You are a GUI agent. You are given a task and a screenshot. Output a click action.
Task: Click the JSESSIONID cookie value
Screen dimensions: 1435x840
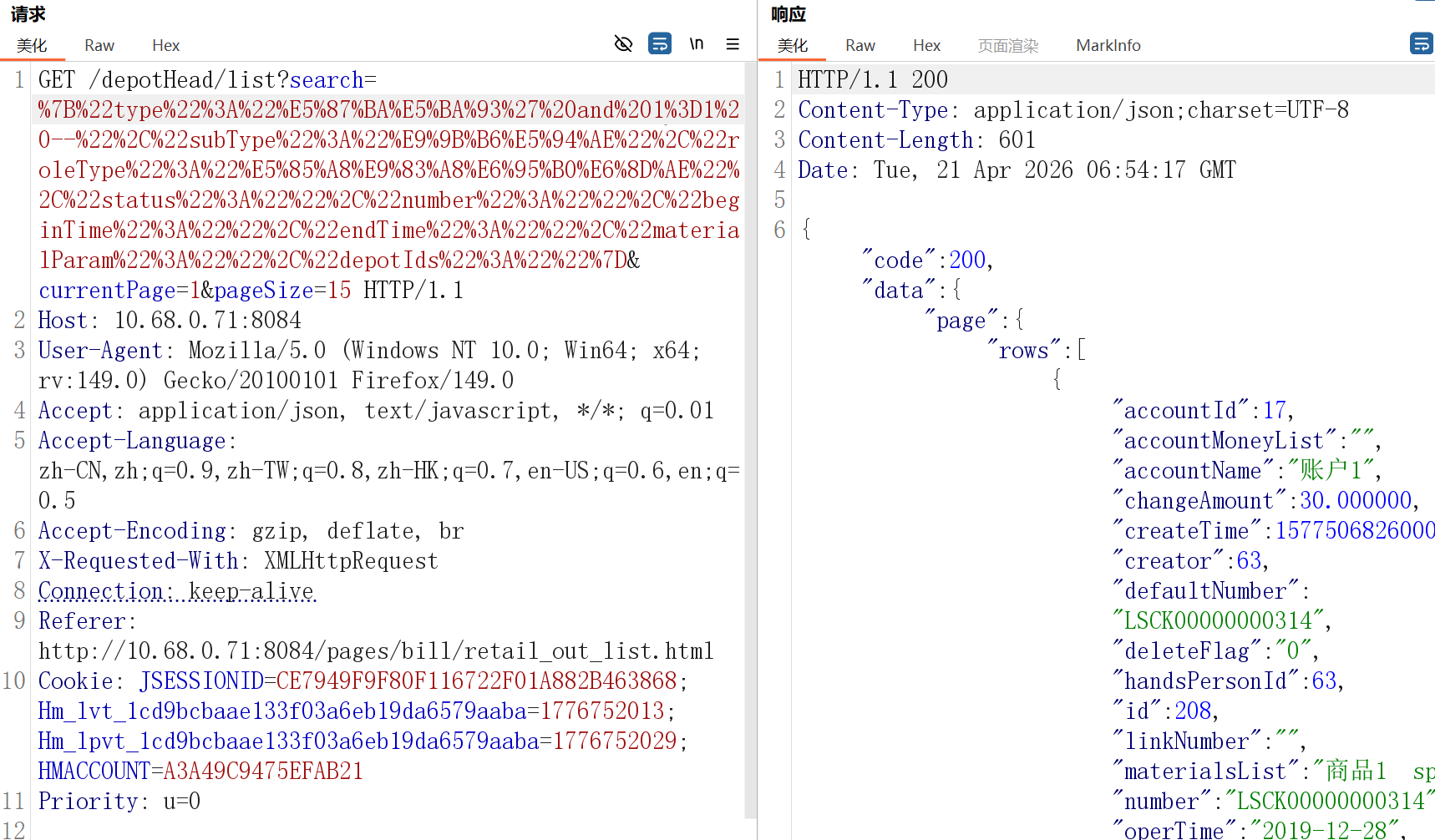[x=476, y=681]
